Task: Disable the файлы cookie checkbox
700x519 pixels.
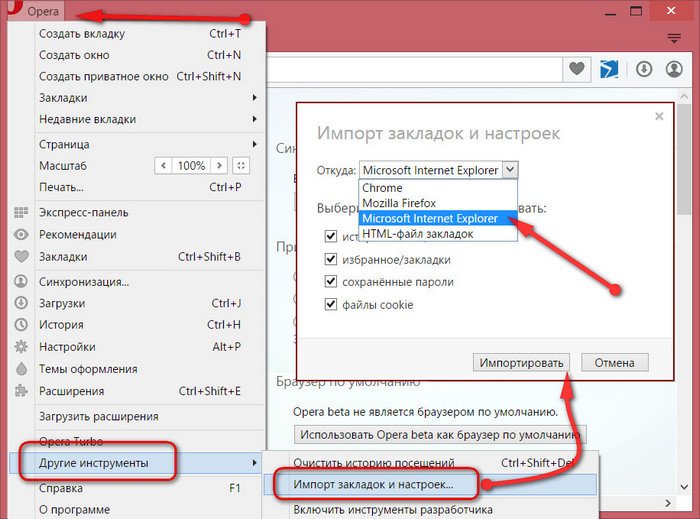Action: tap(331, 304)
